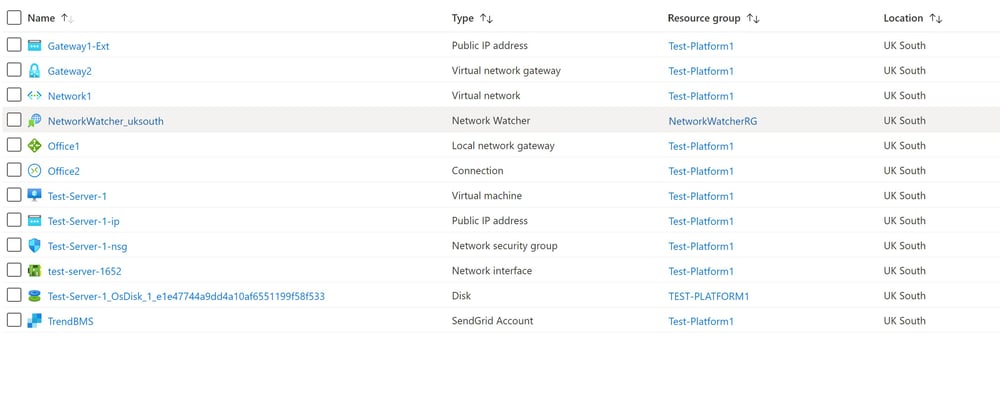This screenshot has width=1000, height=399.
Task: Click the NetworkWatcher_uksouth globe icon
Action: click(x=34, y=120)
